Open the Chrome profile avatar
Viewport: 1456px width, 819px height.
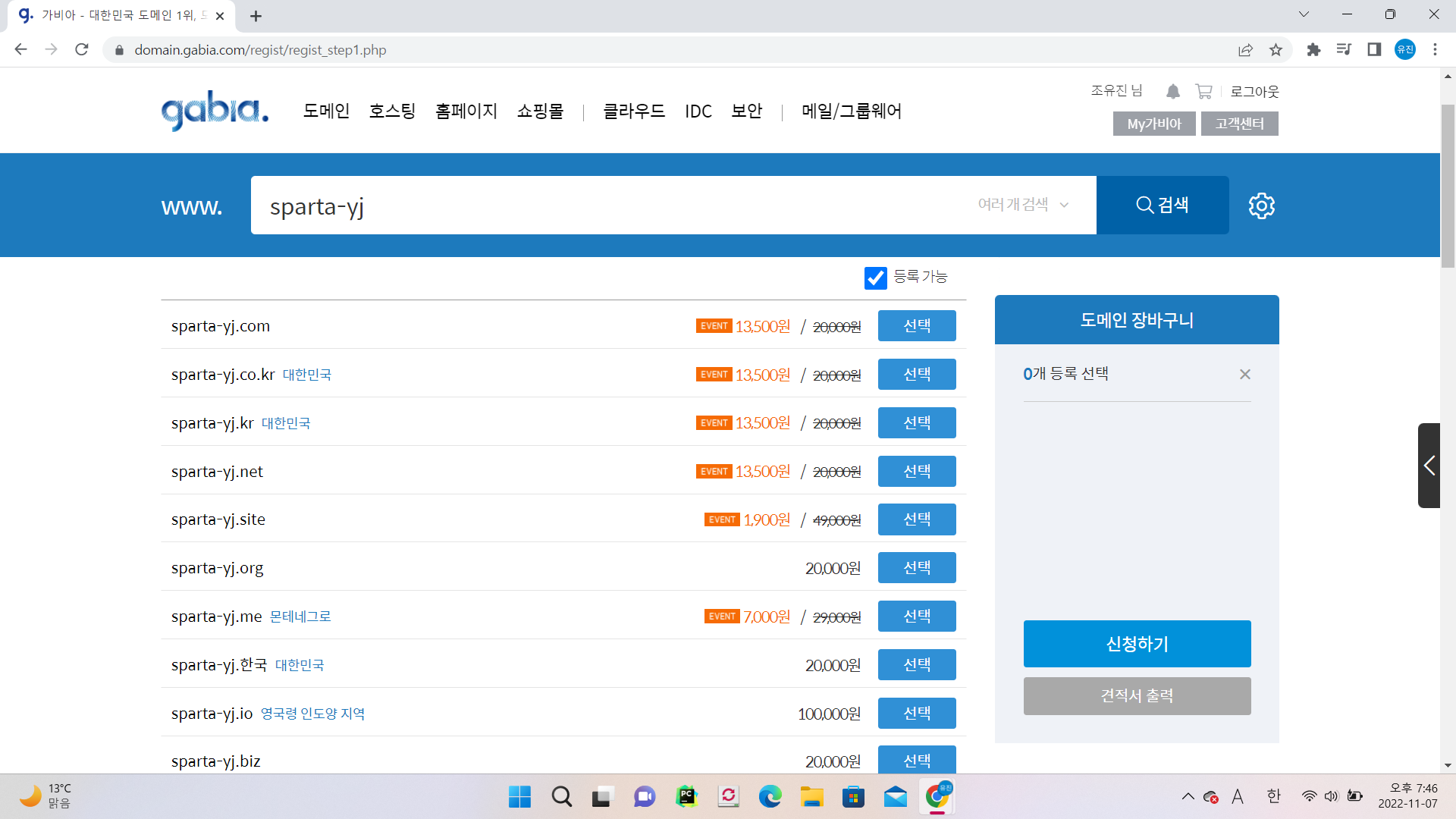point(1405,50)
